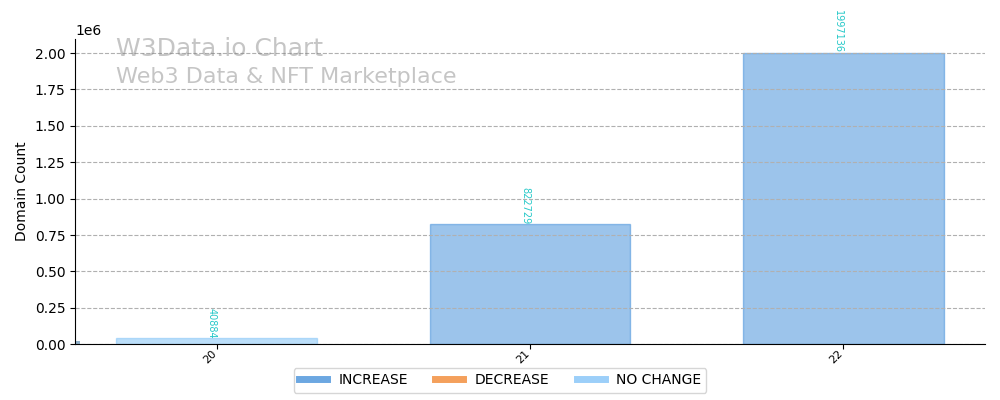Click the 1e6 exponent label
1000x400 pixels.
(88, 31)
